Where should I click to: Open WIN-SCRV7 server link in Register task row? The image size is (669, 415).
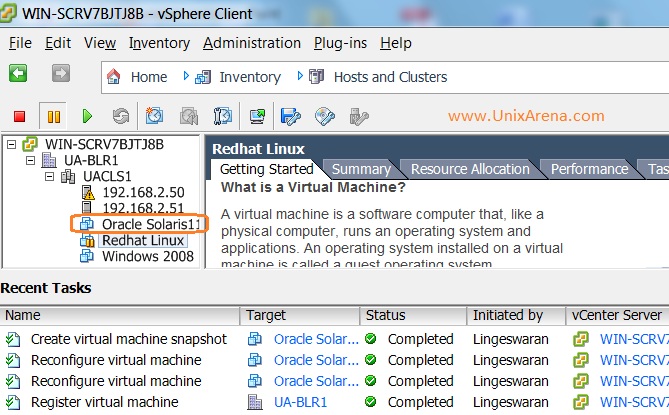coord(634,402)
